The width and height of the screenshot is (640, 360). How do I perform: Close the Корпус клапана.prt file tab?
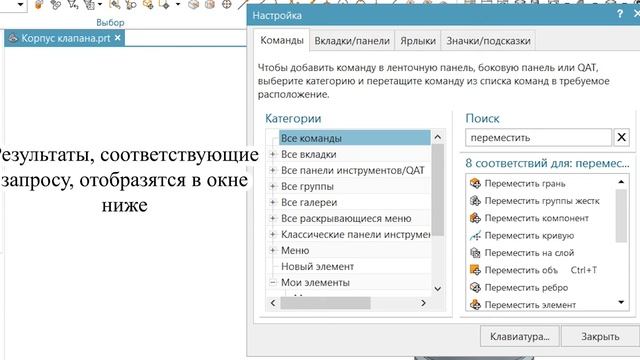[x=118, y=38]
